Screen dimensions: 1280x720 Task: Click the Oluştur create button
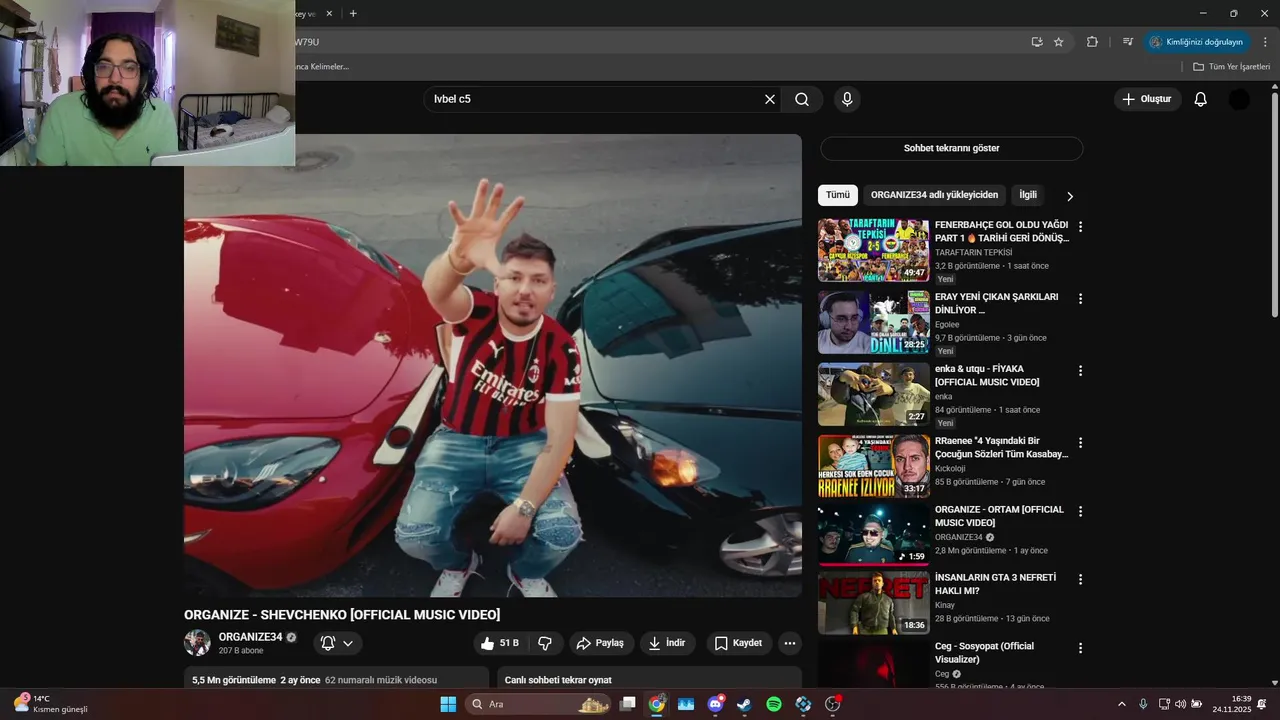point(1147,99)
